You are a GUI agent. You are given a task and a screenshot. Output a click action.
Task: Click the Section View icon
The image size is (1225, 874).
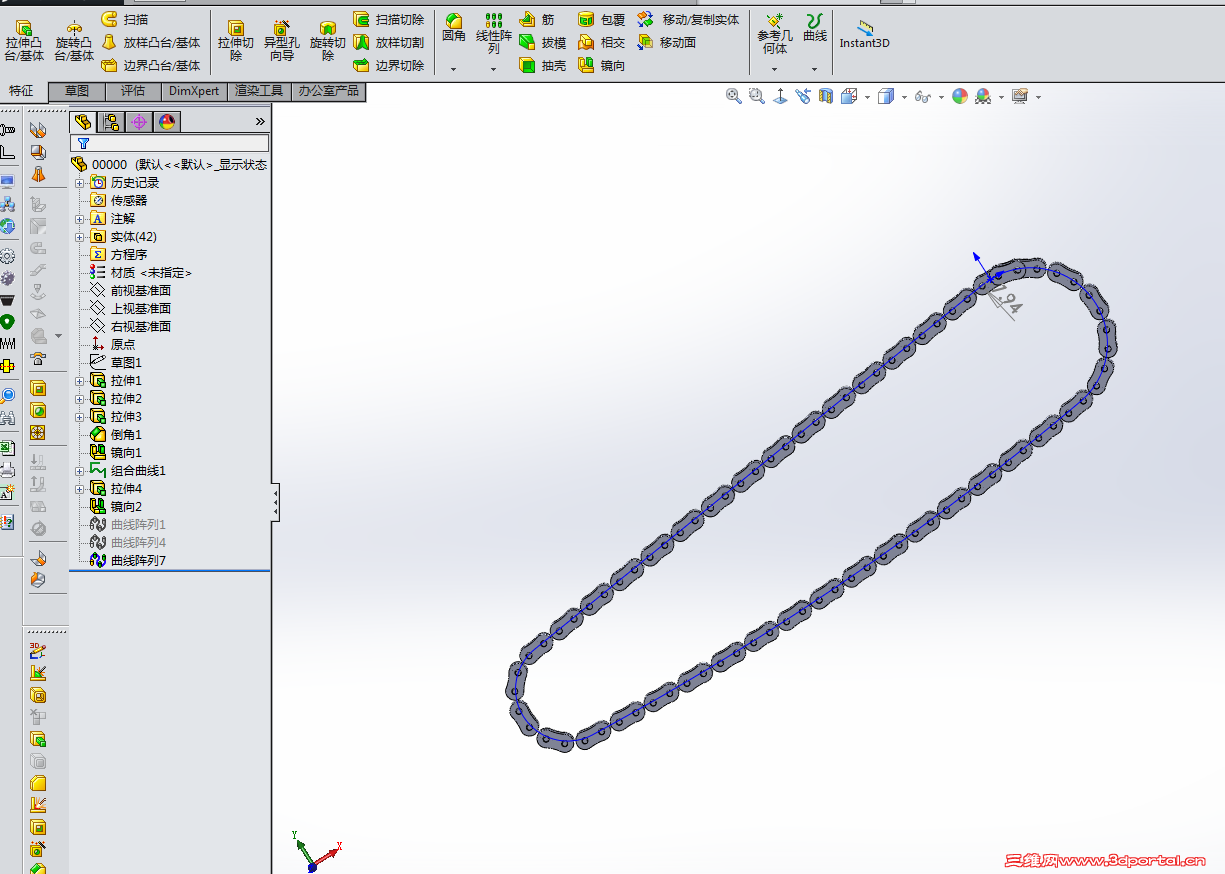[x=826, y=96]
